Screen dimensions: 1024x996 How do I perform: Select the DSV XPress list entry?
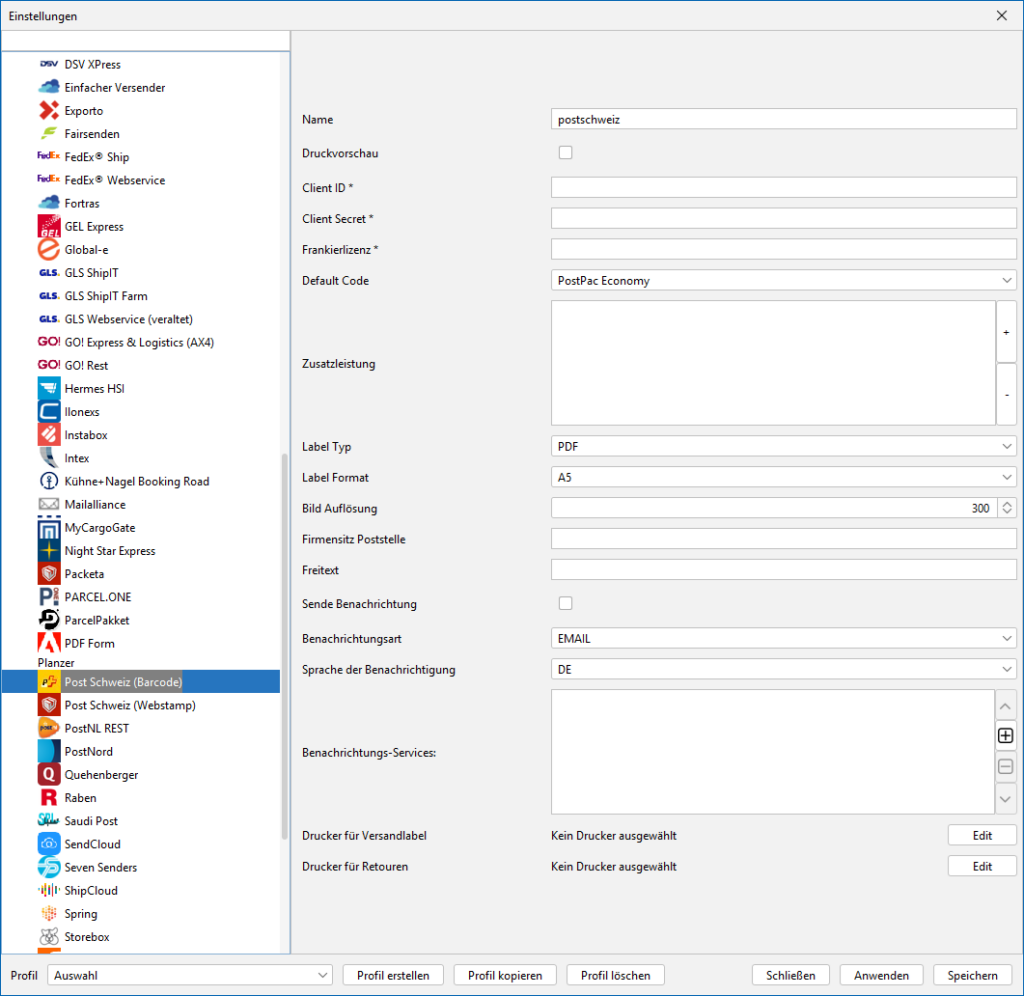(x=92, y=65)
